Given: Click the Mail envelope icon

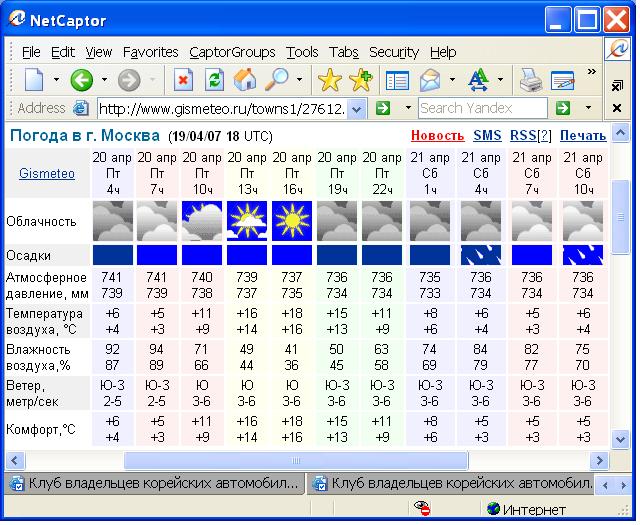Looking at the screenshot, I should (x=430, y=80).
